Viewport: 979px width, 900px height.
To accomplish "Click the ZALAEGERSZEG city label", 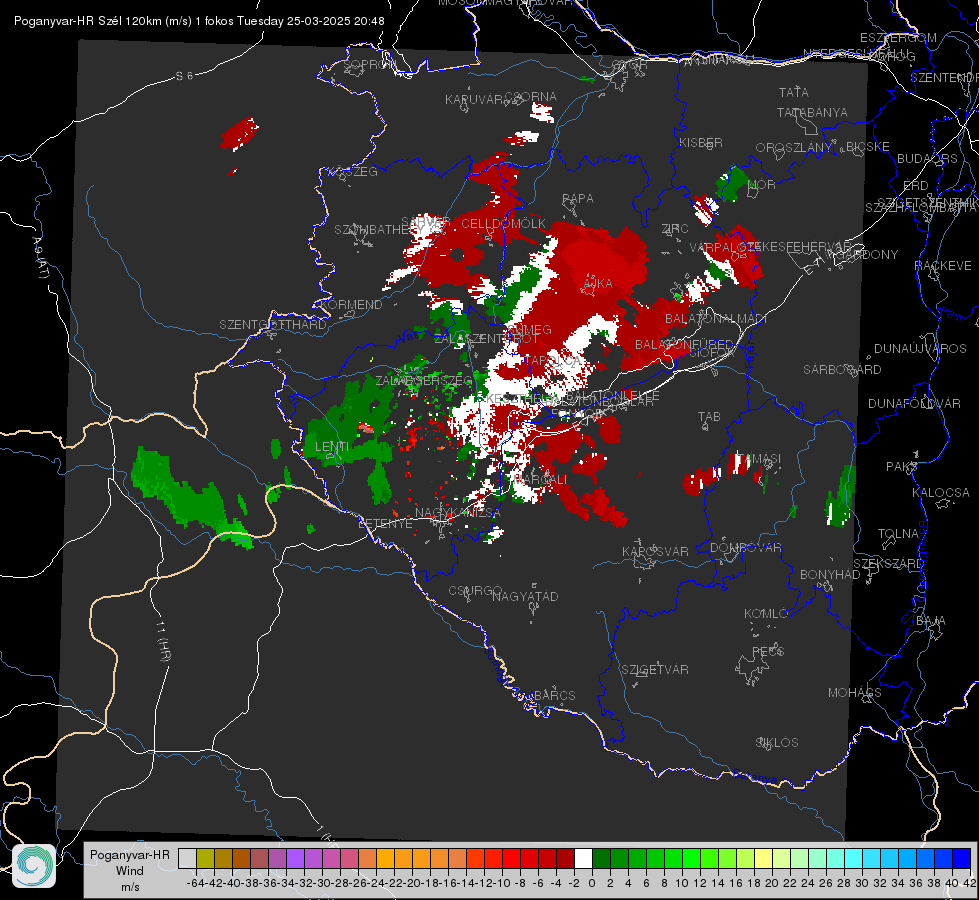I will tap(424, 380).
